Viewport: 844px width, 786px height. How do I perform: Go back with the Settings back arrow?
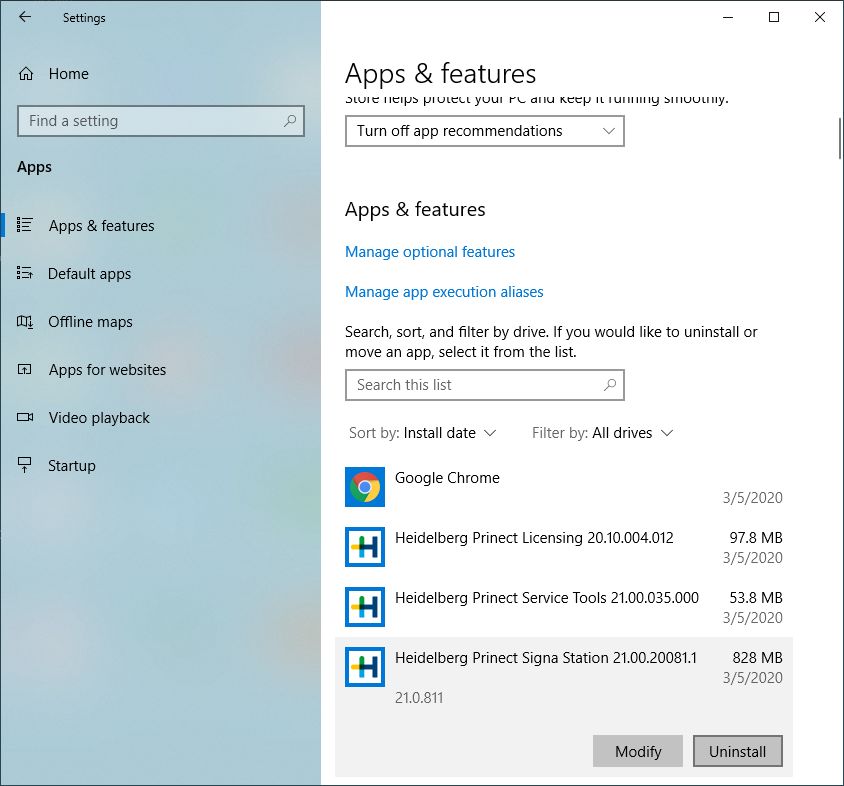(x=25, y=17)
